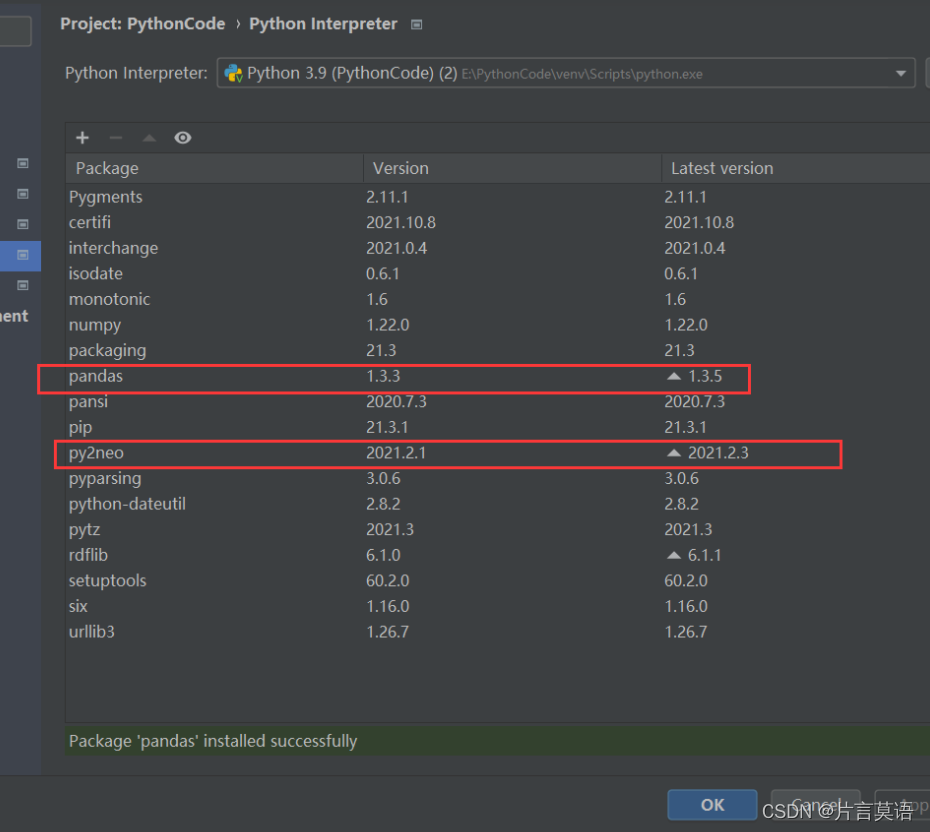Select the packaging package name
The height and width of the screenshot is (832, 930).
pos(107,350)
